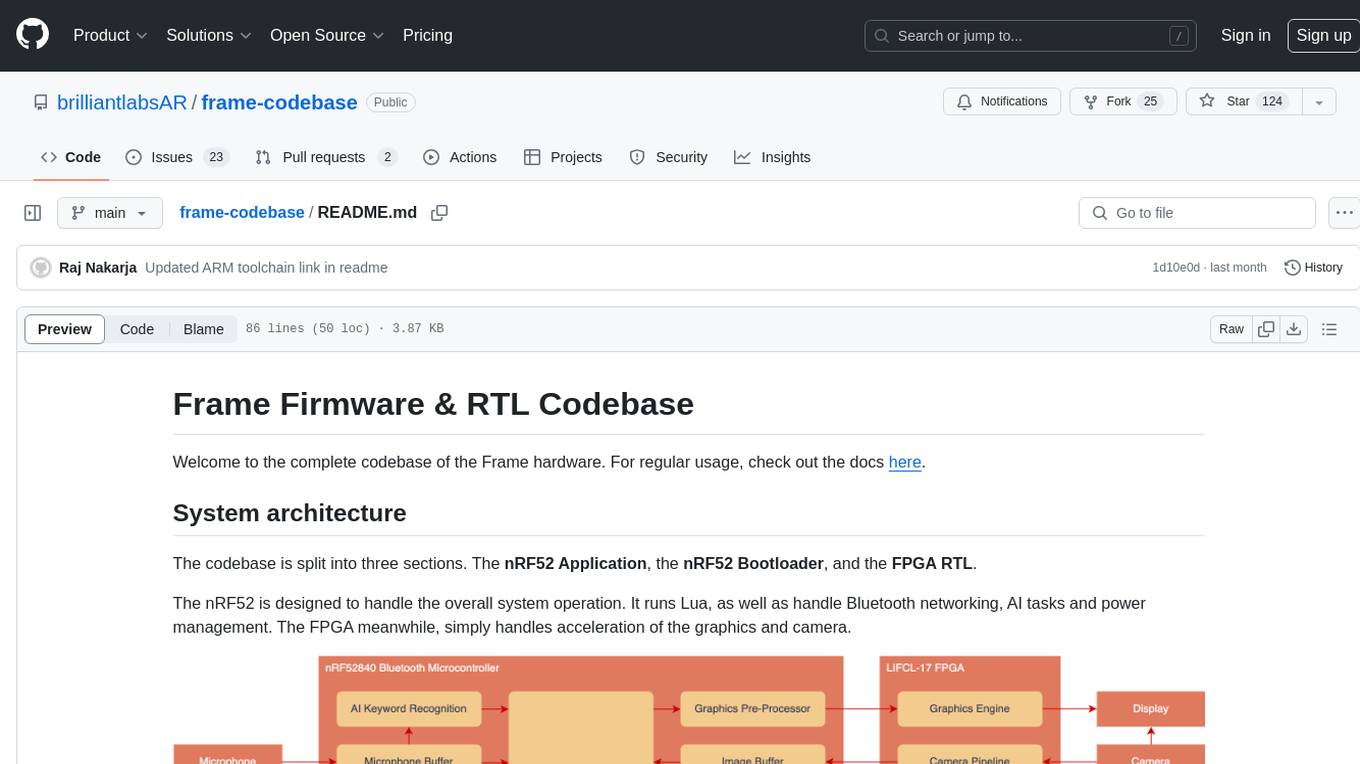This screenshot has height=764, width=1360.
Task: Focus the Go to file field
Action: tap(1196, 213)
